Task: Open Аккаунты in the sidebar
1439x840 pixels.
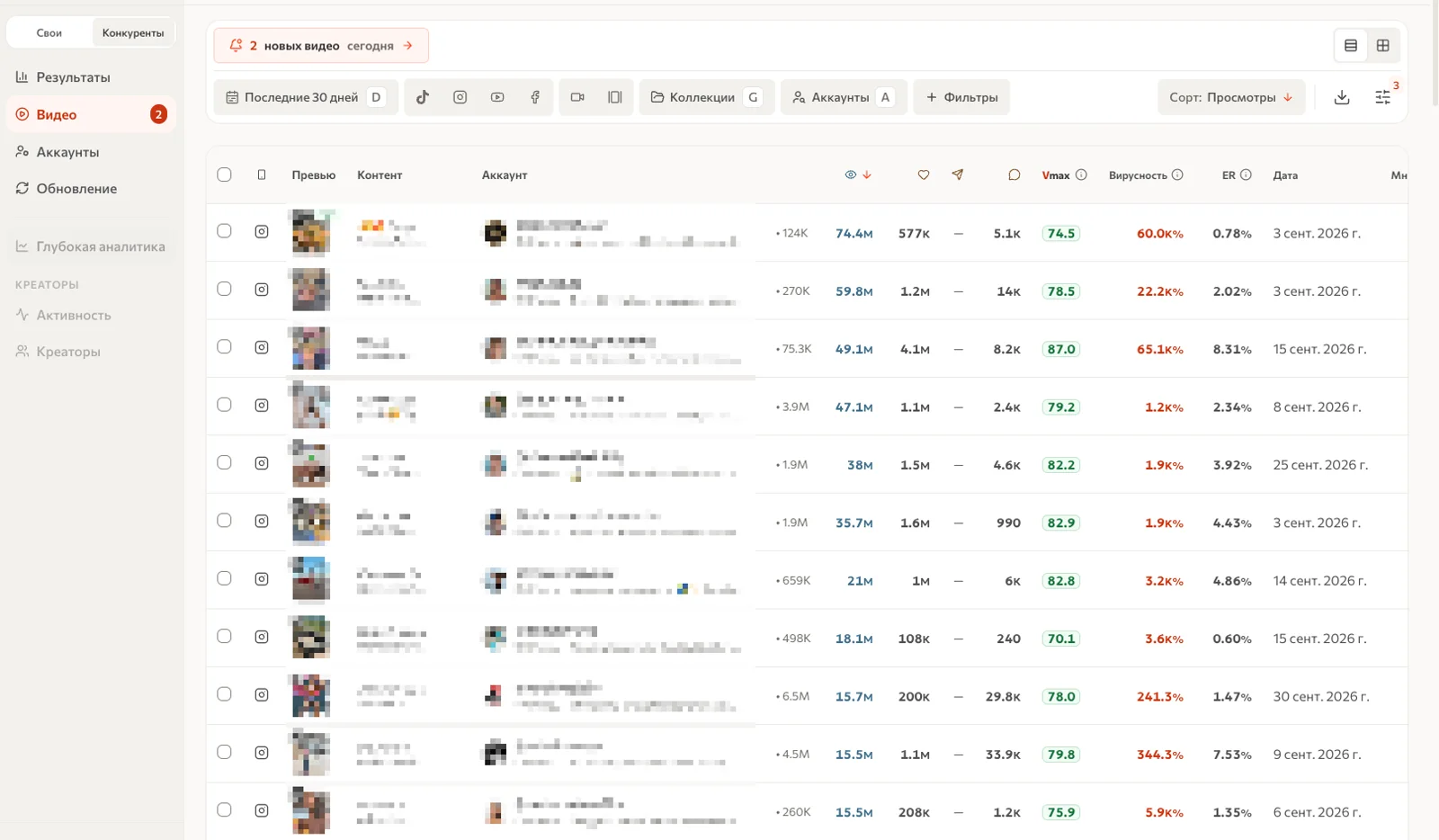Action: coord(91,152)
